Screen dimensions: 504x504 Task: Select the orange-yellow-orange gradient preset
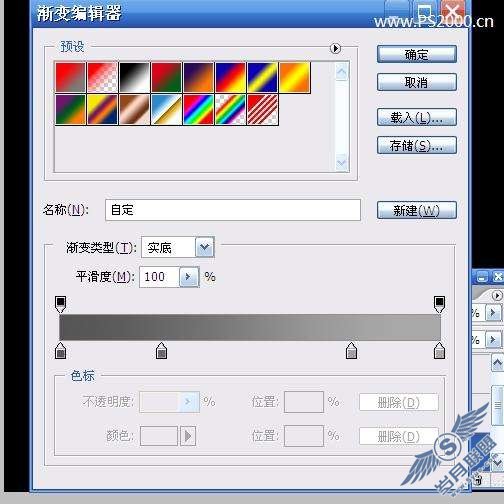(x=295, y=77)
